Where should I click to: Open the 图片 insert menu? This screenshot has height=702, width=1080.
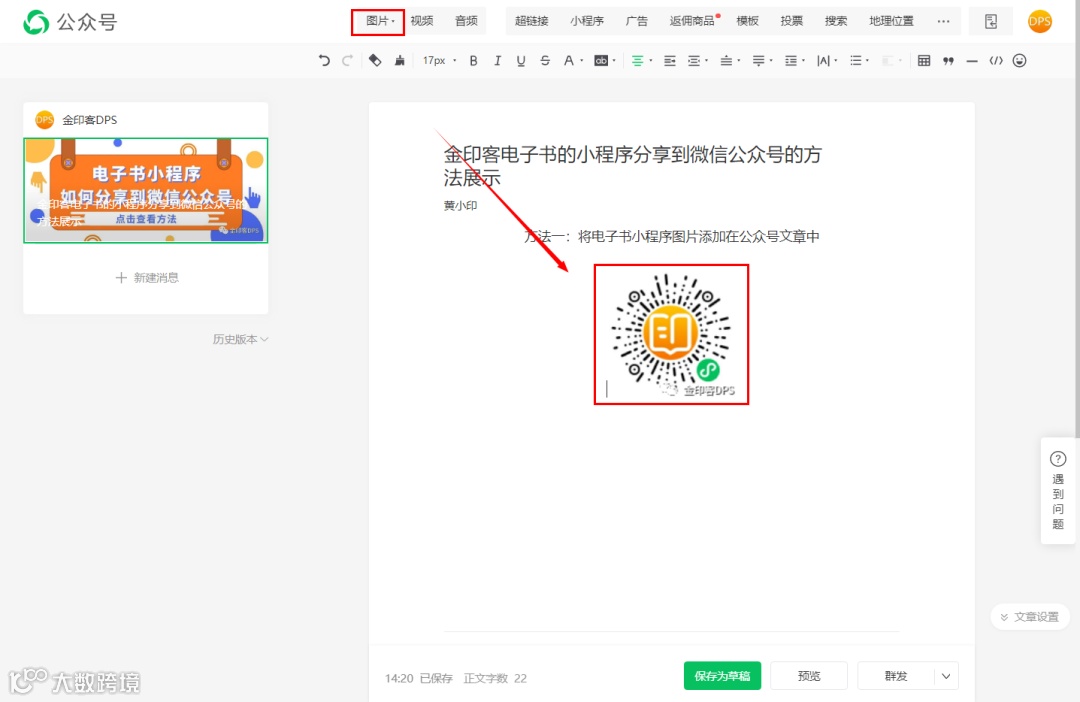coord(378,21)
